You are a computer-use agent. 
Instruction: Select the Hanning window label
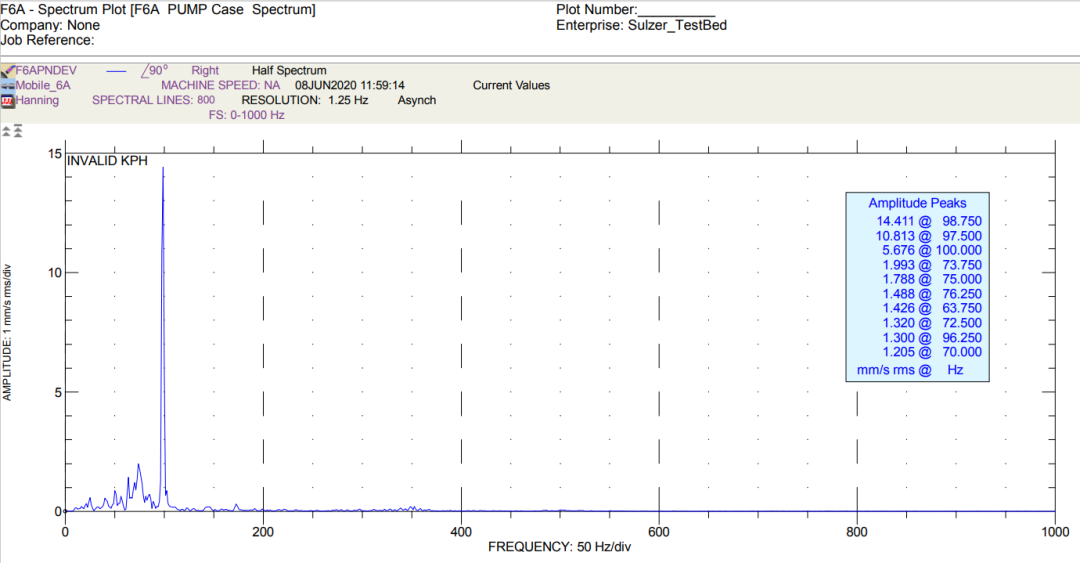[37, 100]
